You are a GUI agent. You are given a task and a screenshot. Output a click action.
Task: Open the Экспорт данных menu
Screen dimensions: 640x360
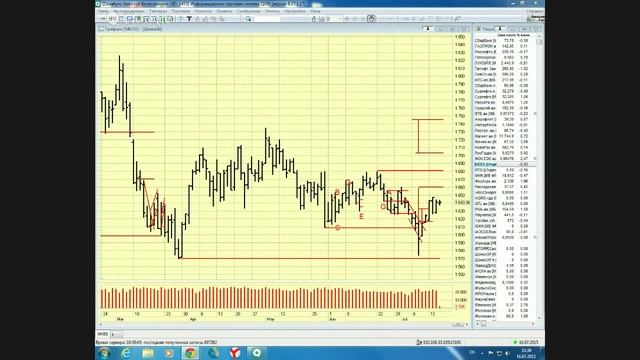(x=128, y=11)
